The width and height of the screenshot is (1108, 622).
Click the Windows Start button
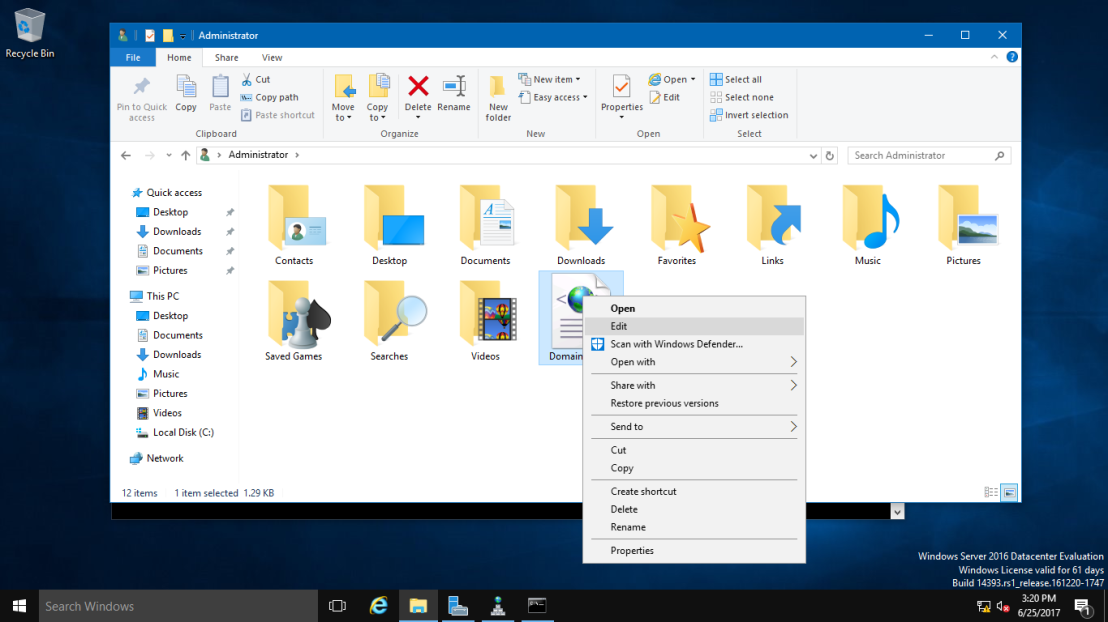pyautogui.click(x=19, y=606)
